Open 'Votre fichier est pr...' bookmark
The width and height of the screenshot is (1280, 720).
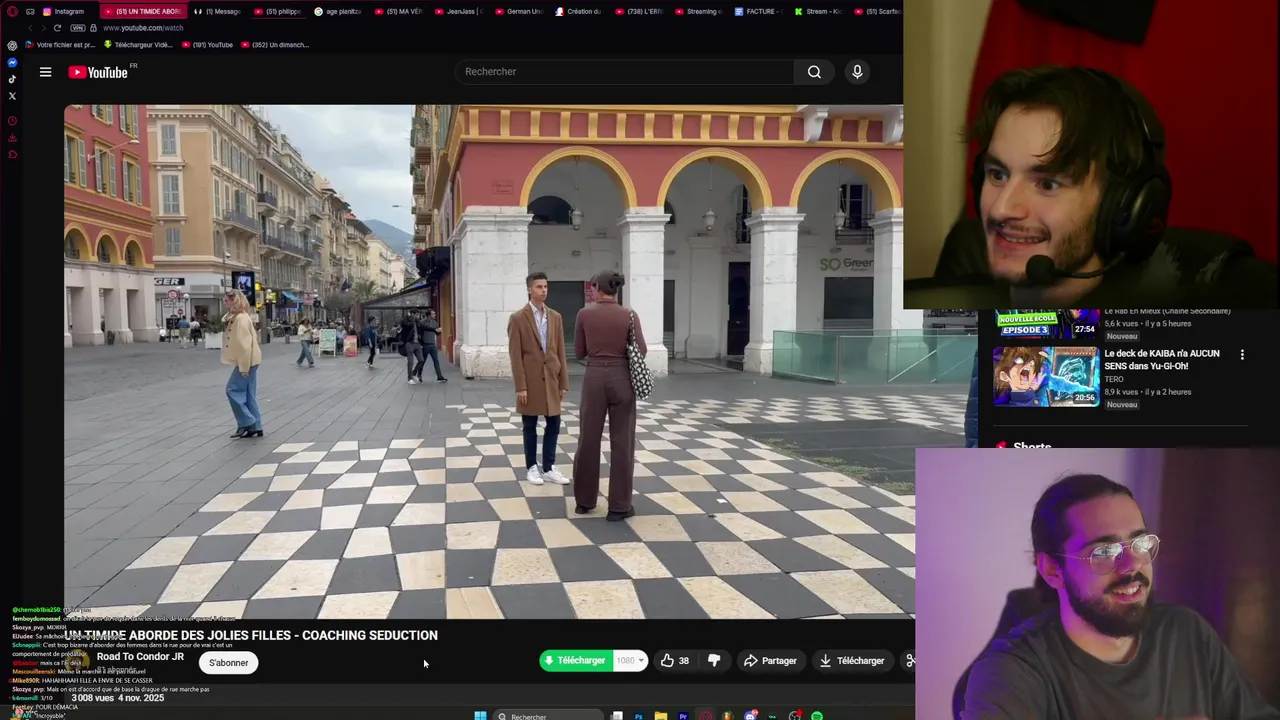click(x=61, y=45)
